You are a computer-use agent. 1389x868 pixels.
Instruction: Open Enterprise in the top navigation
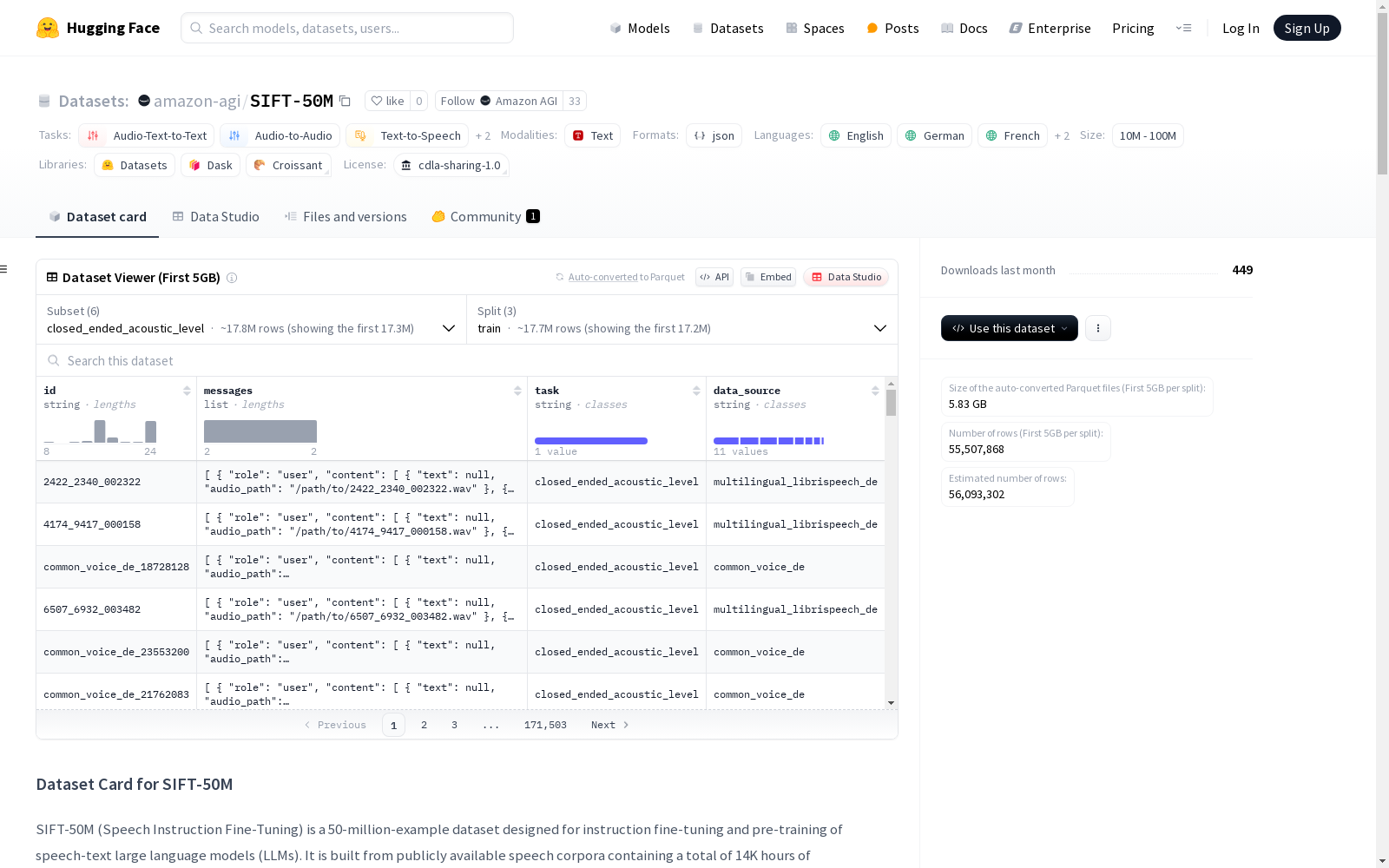pyautogui.click(x=1050, y=28)
